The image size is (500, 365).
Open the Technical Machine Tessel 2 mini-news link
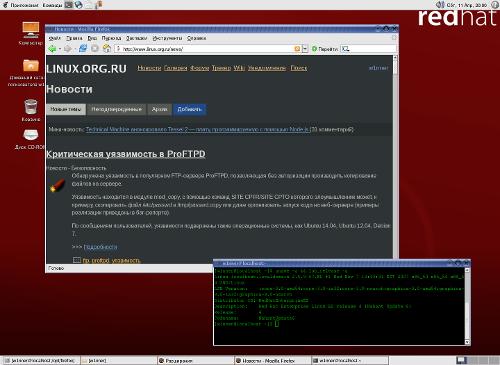pos(198,129)
